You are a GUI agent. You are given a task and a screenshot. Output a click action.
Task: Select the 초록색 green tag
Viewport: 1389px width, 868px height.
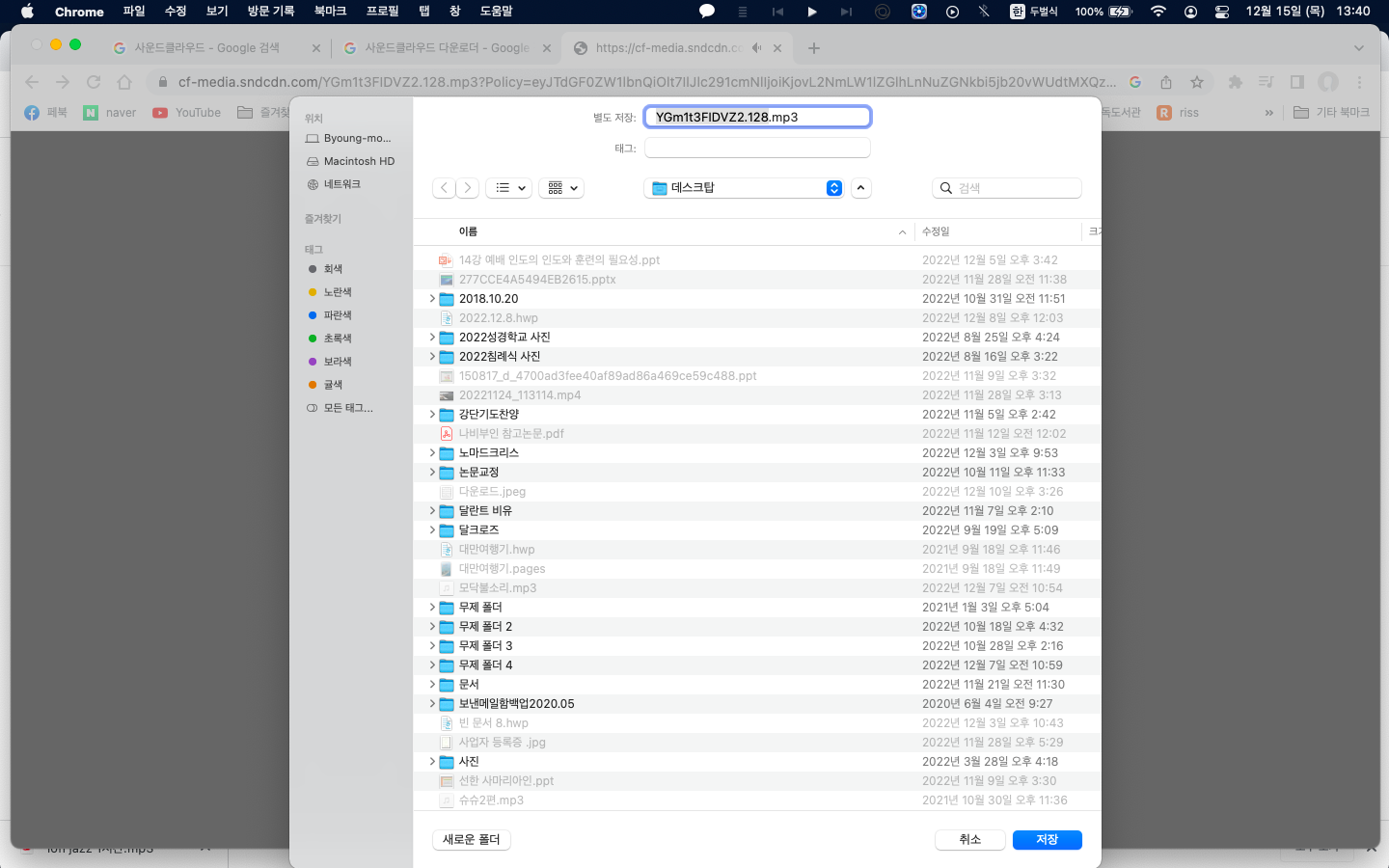click(x=330, y=339)
